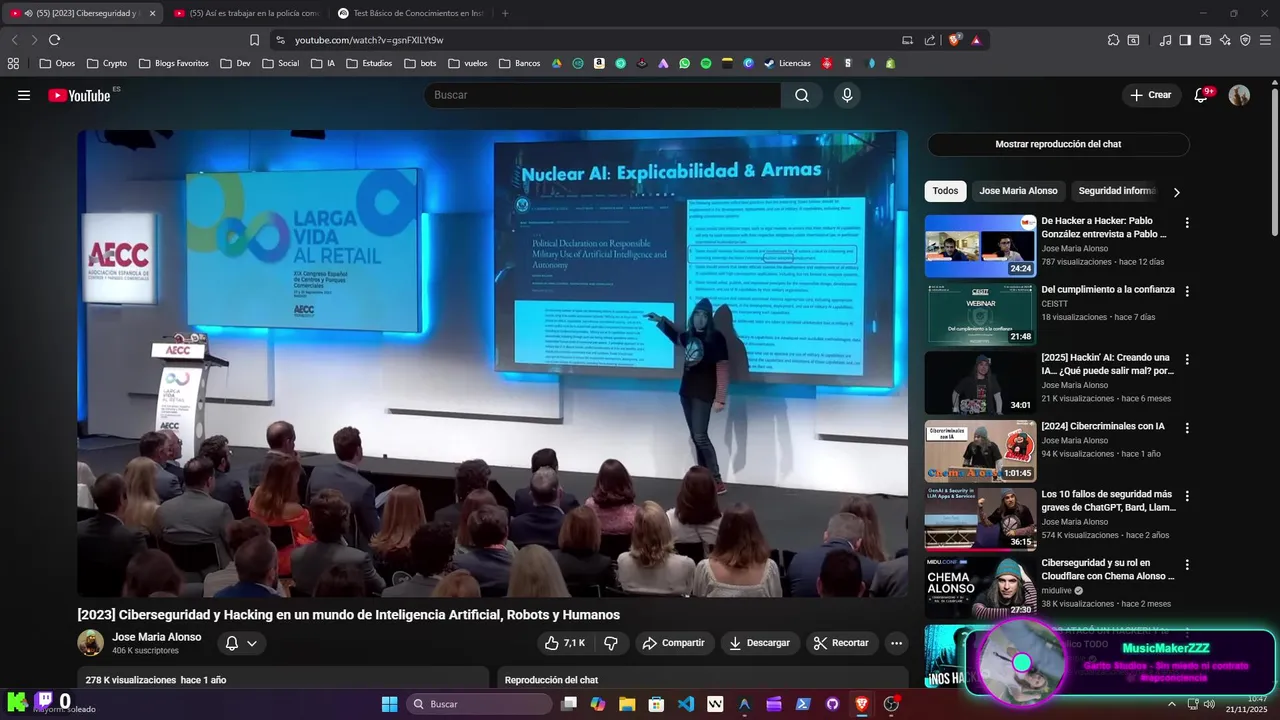Screen dimensions: 1280x720
Task: Open the YouTube guide hamburger menu
Action: pos(24,95)
